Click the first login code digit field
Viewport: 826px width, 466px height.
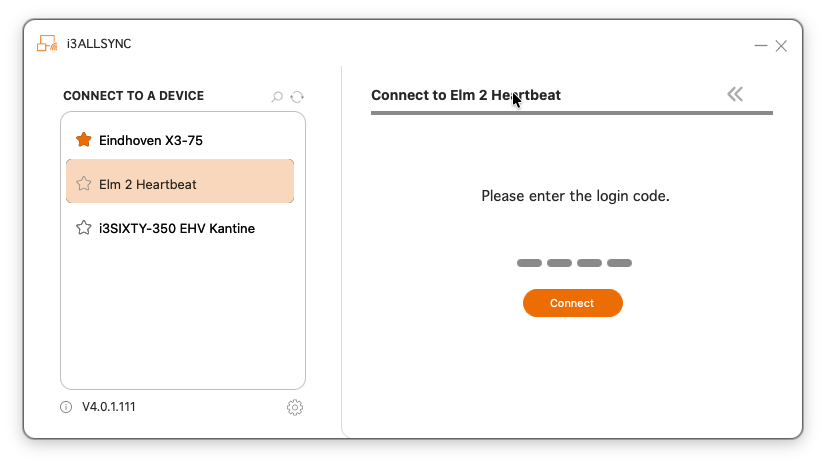(529, 263)
